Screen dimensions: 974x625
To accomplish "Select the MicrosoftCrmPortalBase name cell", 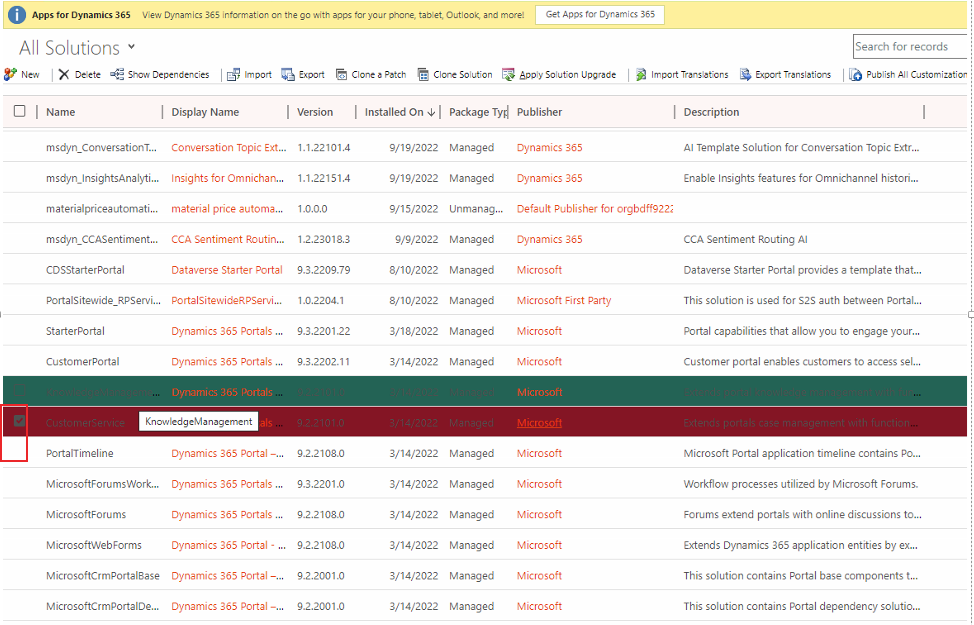I will (102, 575).
